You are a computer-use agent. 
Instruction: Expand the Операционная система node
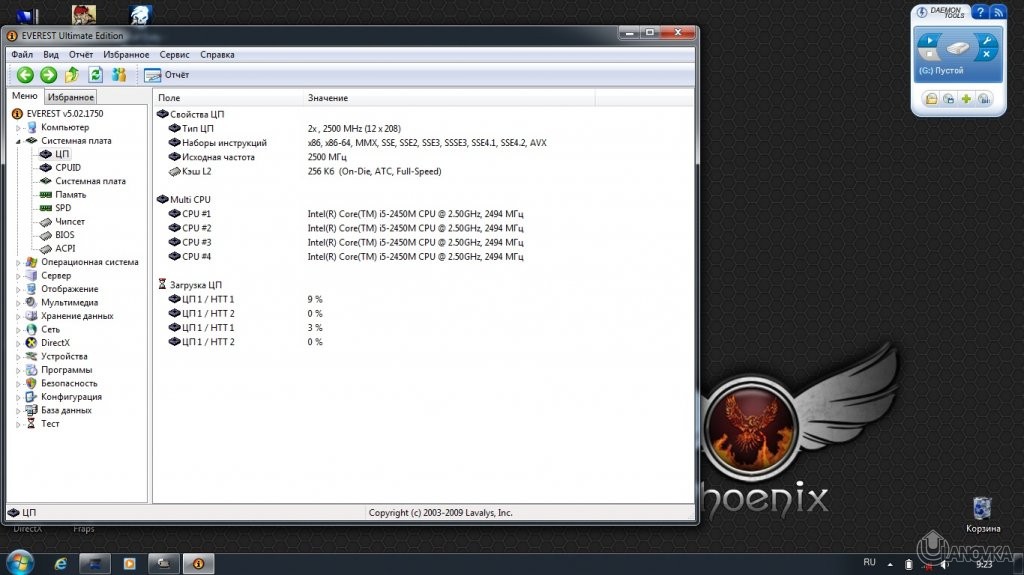[x=18, y=263]
